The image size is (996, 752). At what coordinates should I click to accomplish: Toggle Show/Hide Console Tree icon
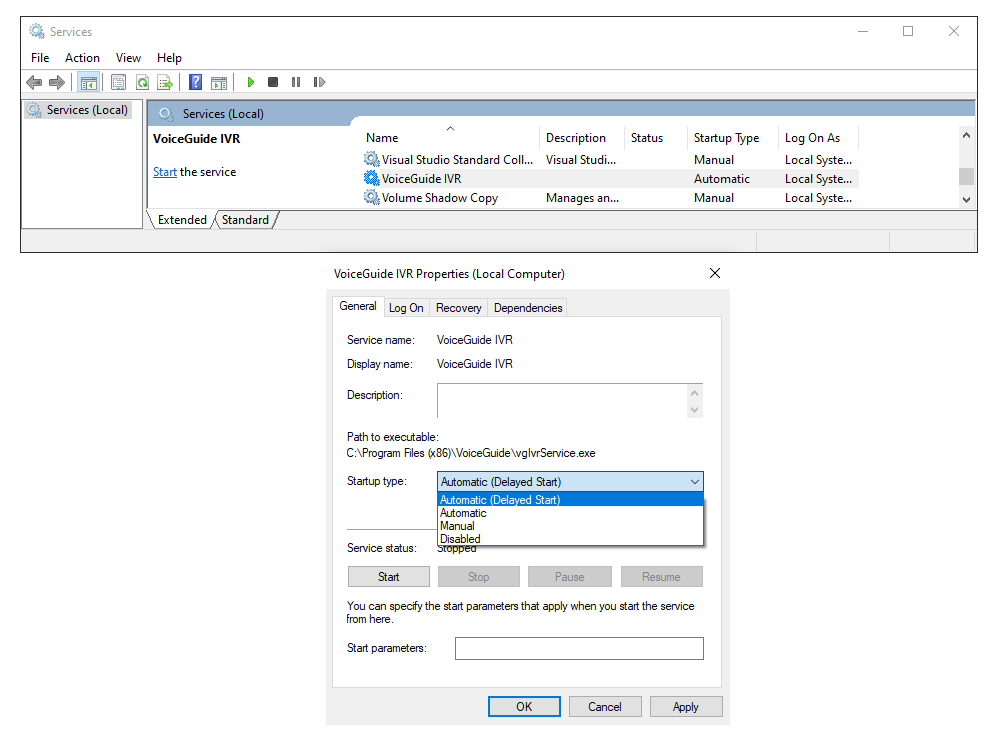[88, 82]
